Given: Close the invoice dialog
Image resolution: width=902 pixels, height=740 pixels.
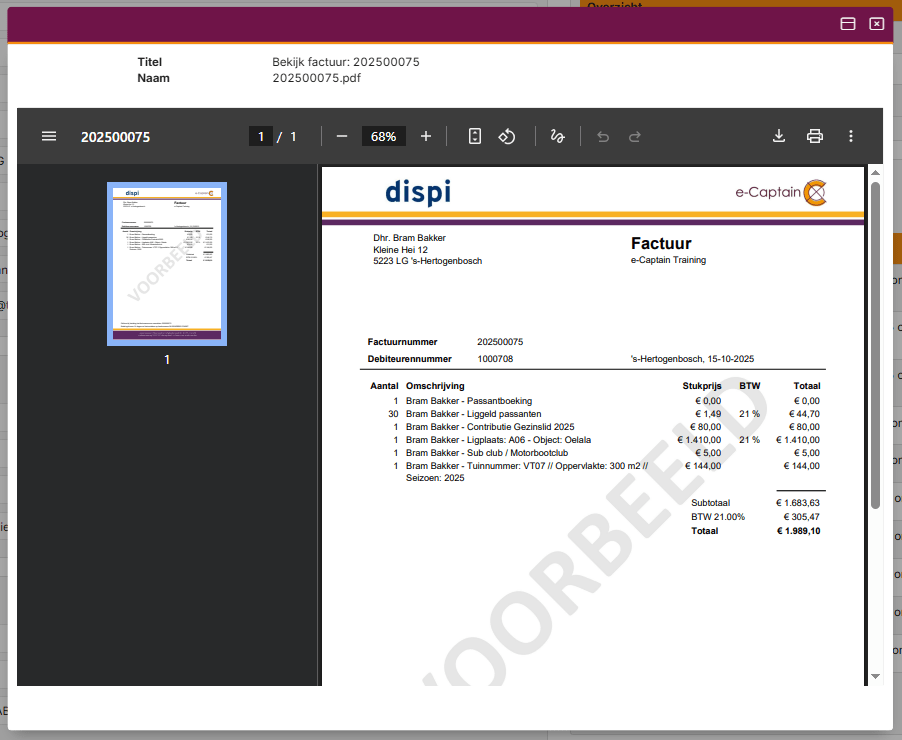Looking at the screenshot, I should (x=877, y=24).
